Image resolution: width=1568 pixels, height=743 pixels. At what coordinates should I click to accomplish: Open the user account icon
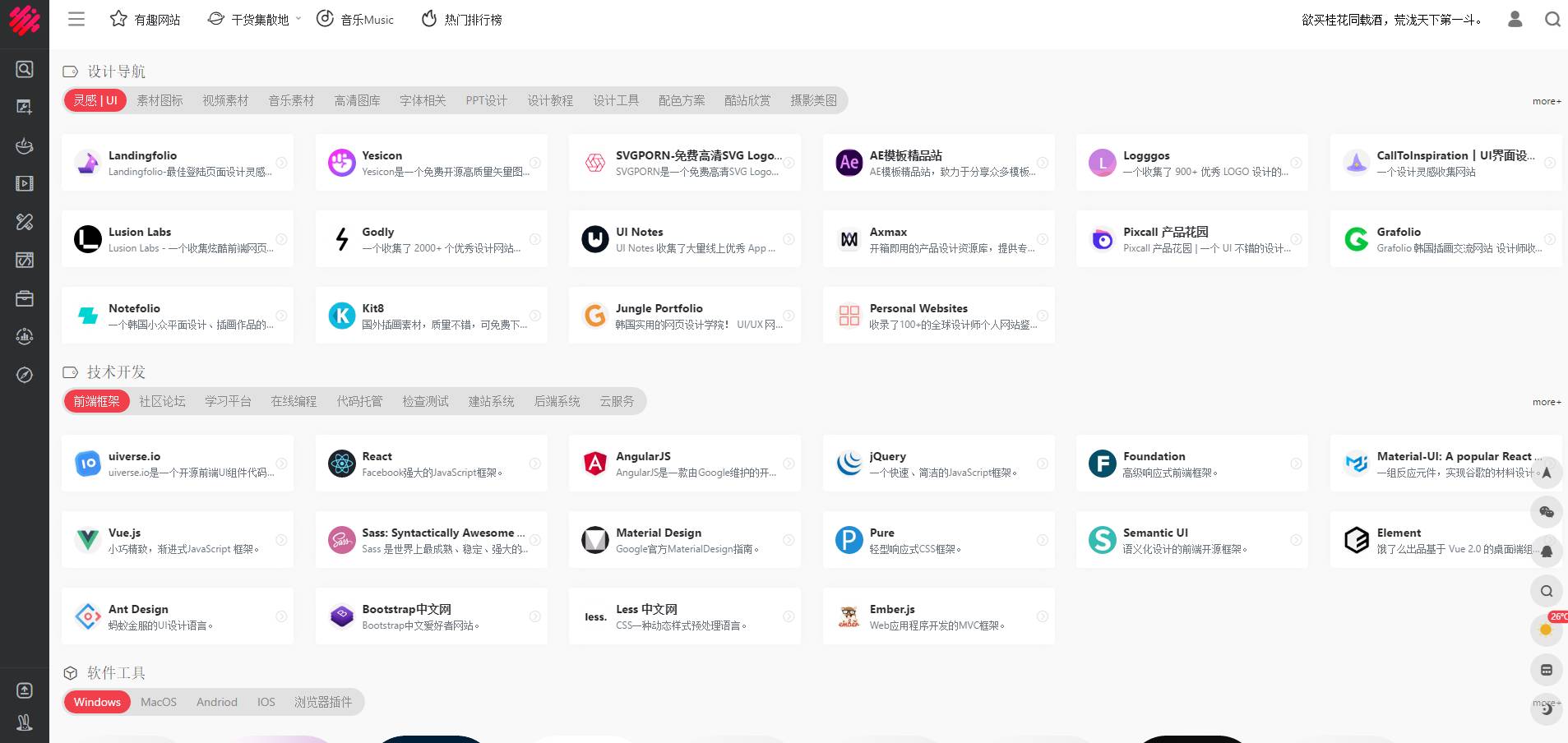click(1515, 19)
